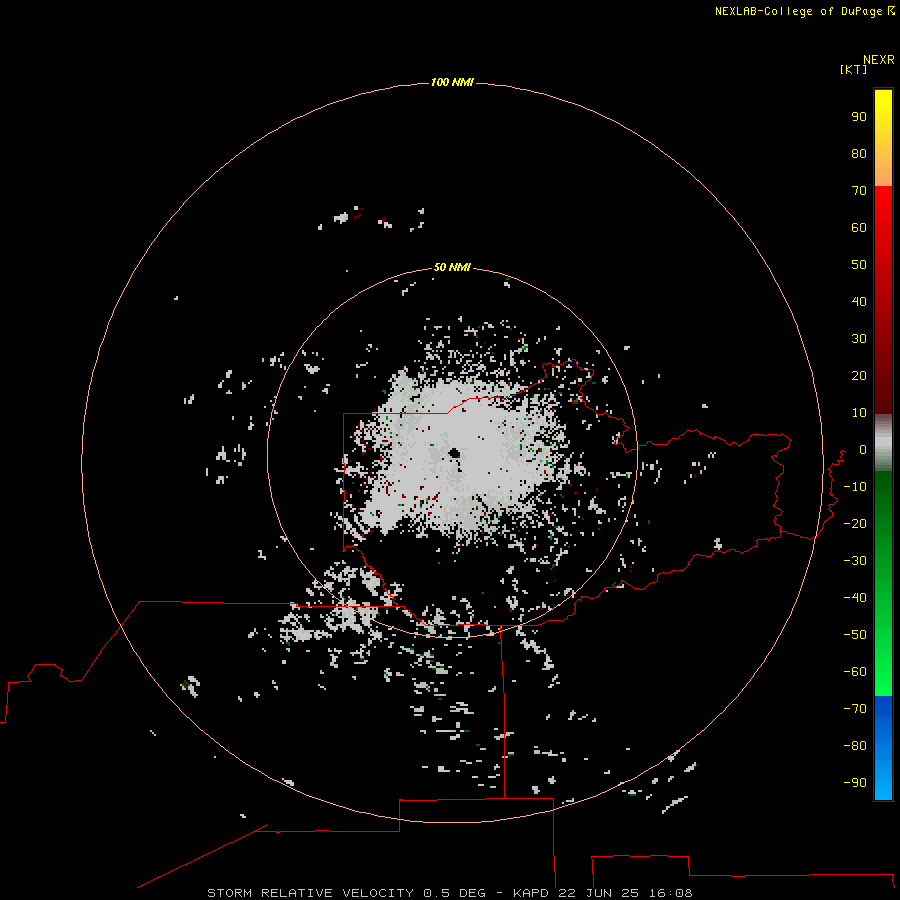Select the -80 value on the velocity scale
The height and width of the screenshot is (900, 900).
click(x=855, y=746)
